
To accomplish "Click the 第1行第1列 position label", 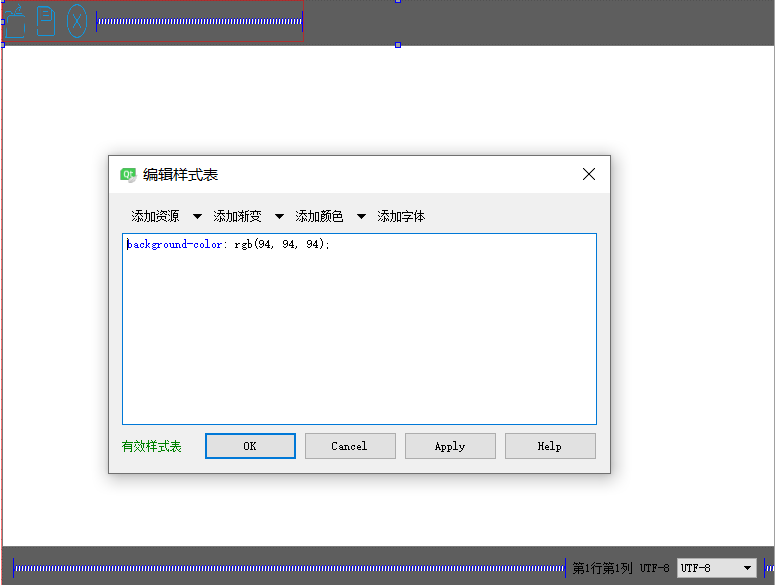I will [602, 568].
